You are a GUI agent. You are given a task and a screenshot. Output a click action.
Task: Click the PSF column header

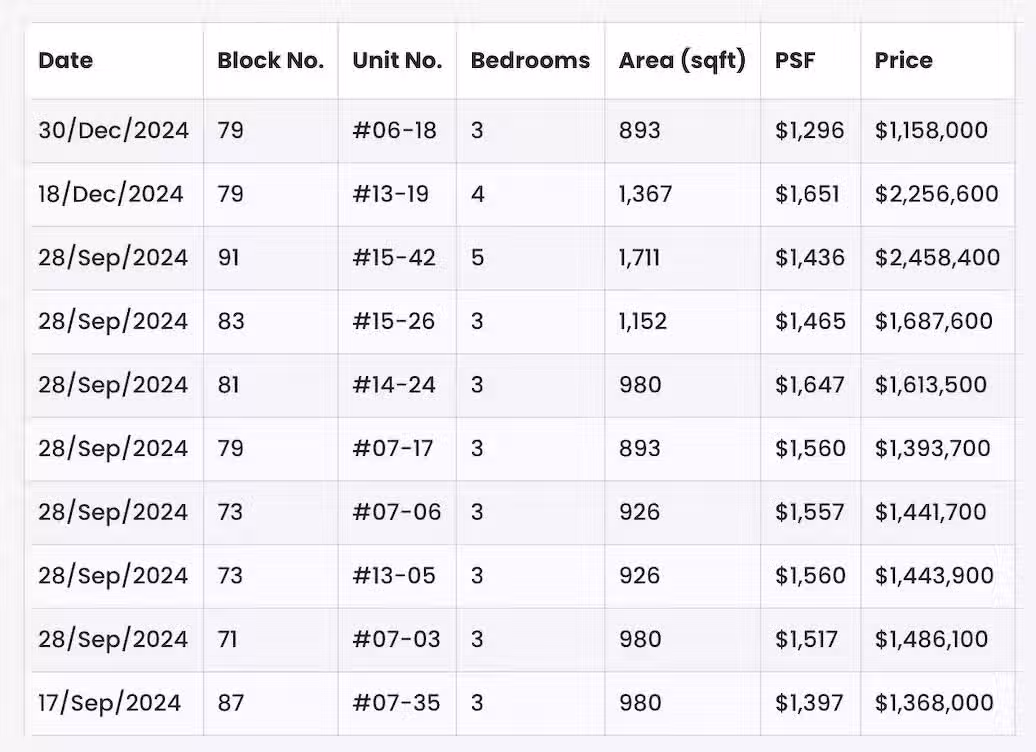(x=794, y=61)
